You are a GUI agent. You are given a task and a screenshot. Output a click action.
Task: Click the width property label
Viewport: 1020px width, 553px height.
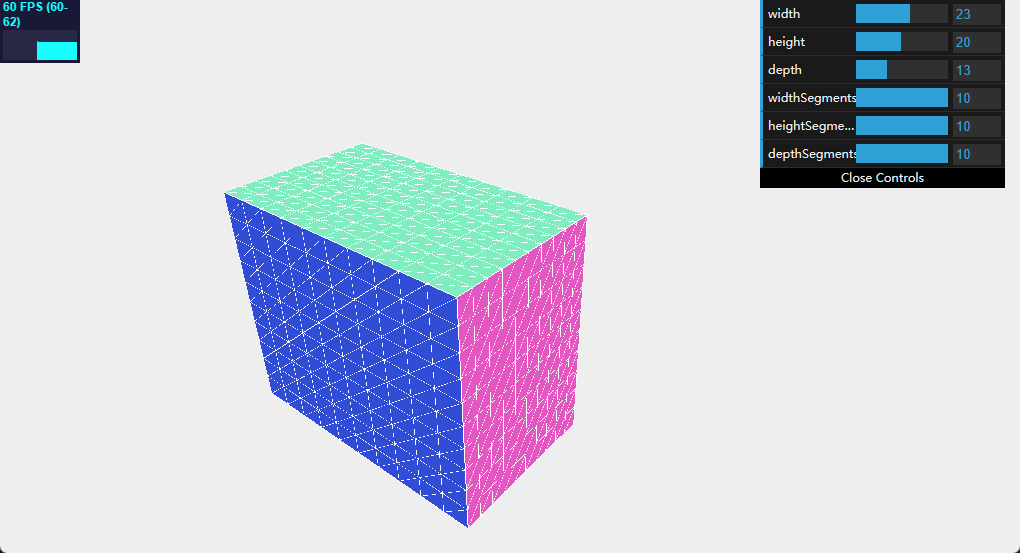pyautogui.click(x=784, y=14)
